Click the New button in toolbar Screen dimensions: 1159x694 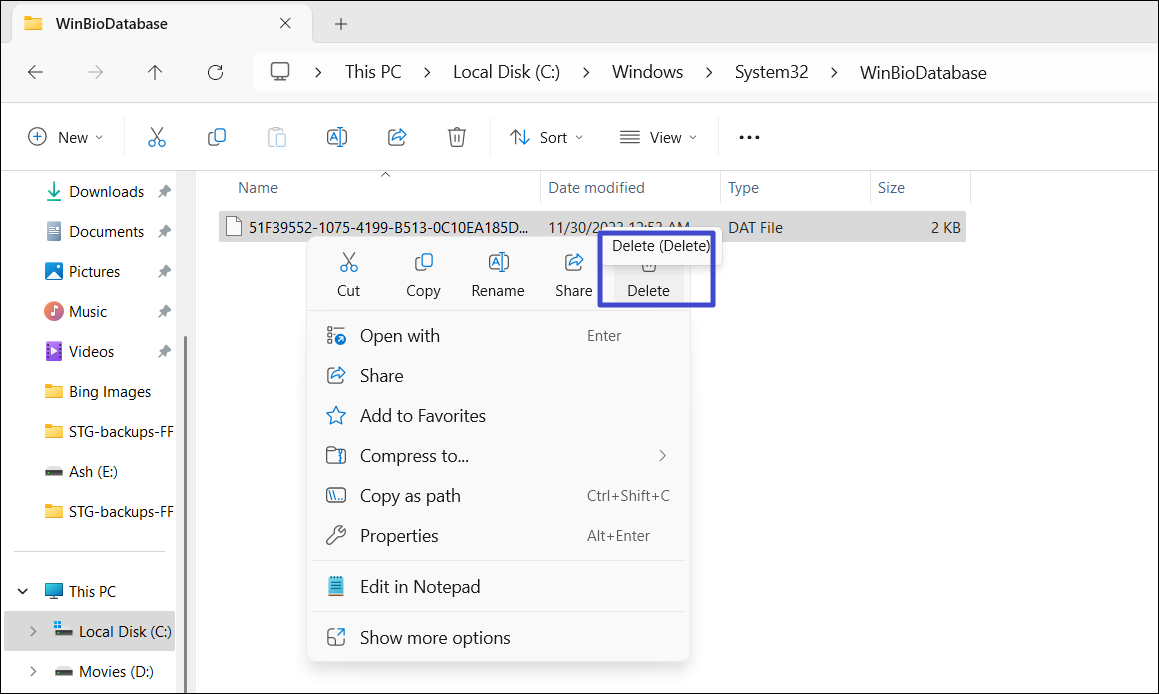[66, 137]
